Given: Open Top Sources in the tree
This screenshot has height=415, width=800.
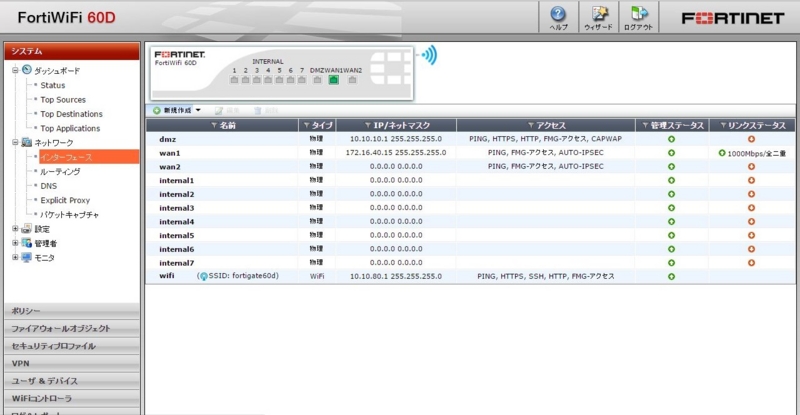Looking at the screenshot, I should pos(63,100).
